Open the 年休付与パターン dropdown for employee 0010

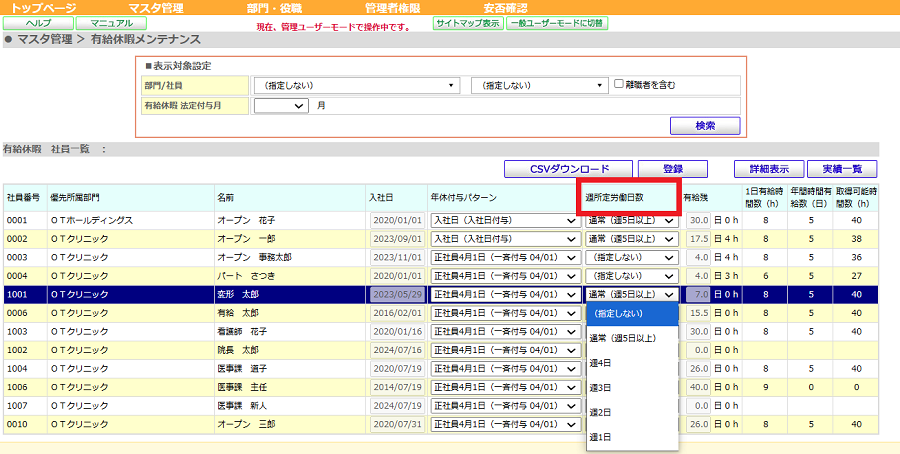(x=505, y=424)
